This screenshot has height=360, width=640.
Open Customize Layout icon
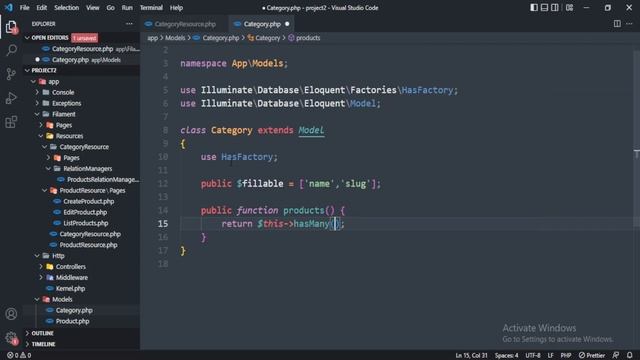click(569, 8)
